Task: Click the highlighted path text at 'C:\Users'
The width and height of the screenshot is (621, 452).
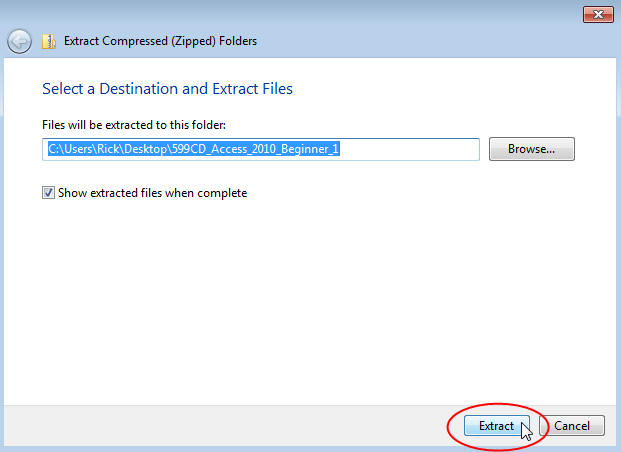Action: pyautogui.click(x=68, y=149)
